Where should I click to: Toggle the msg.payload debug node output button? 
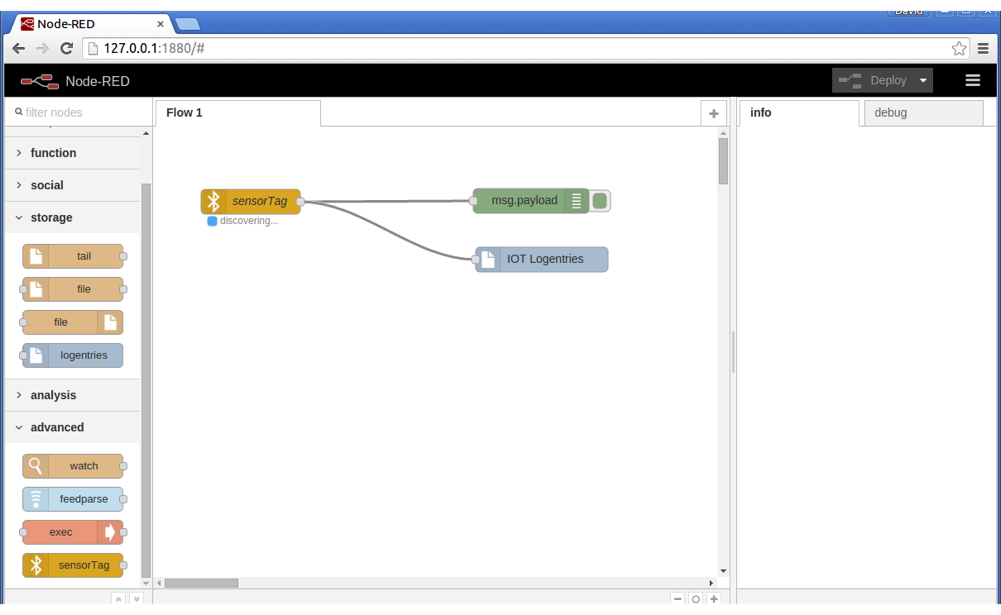coord(600,201)
